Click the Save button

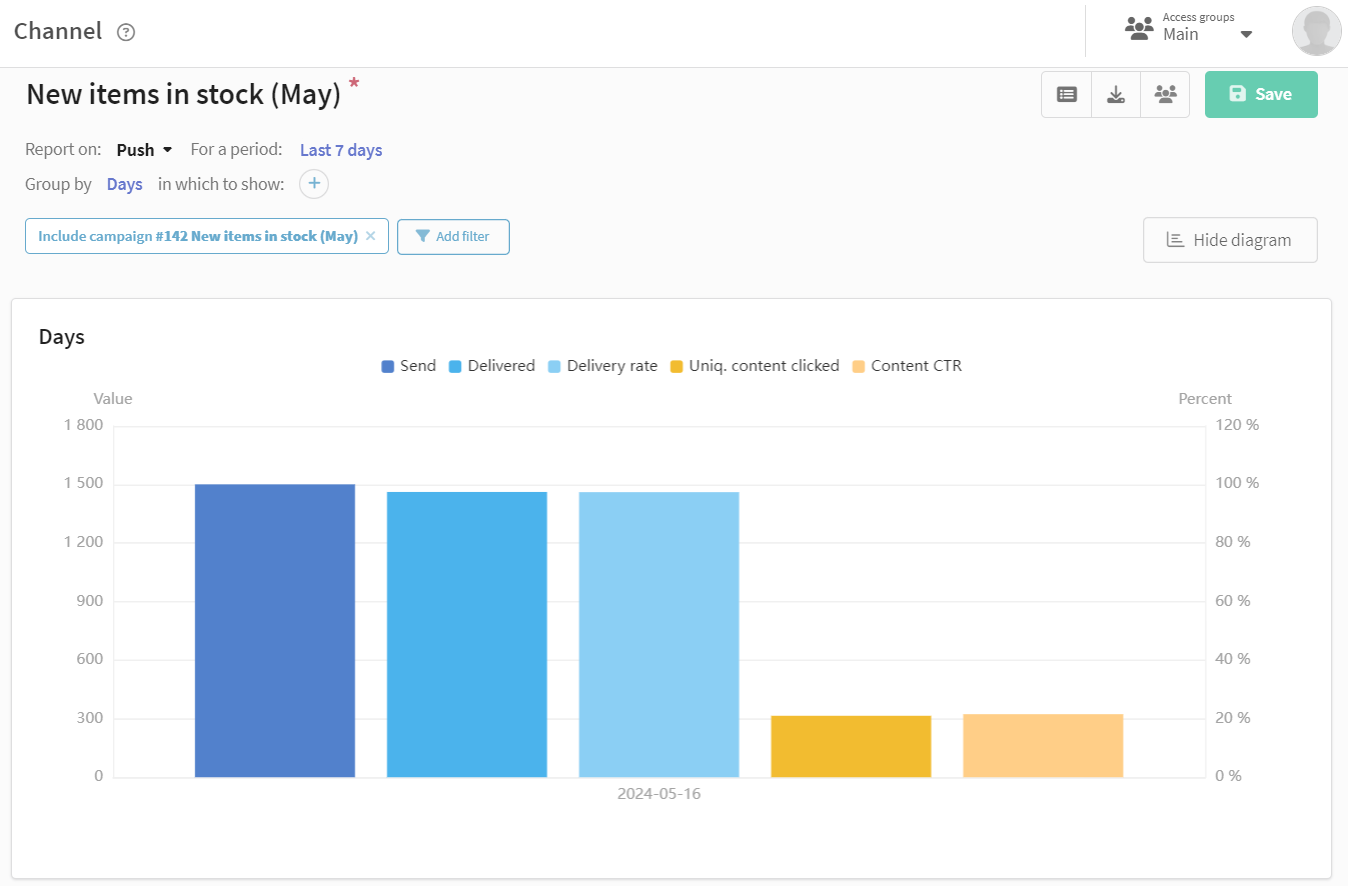click(1261, 94)
